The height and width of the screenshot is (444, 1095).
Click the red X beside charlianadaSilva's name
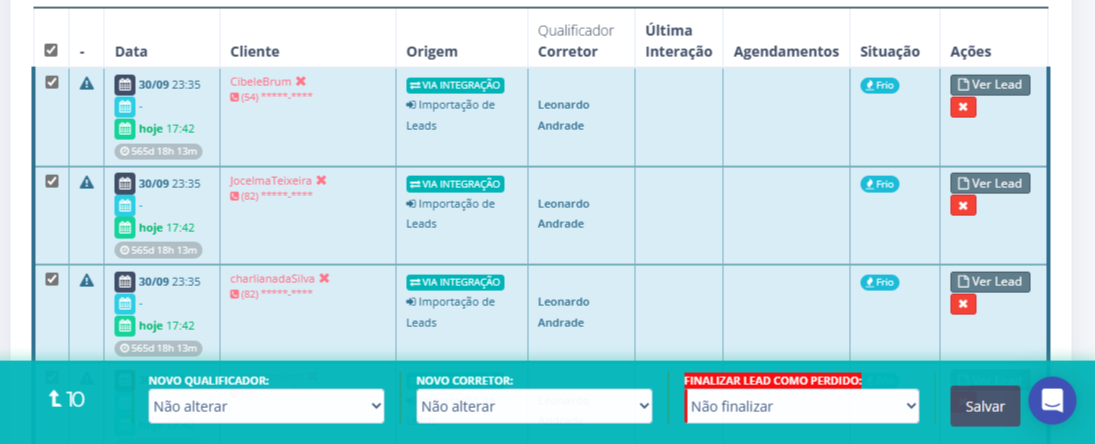324,279
